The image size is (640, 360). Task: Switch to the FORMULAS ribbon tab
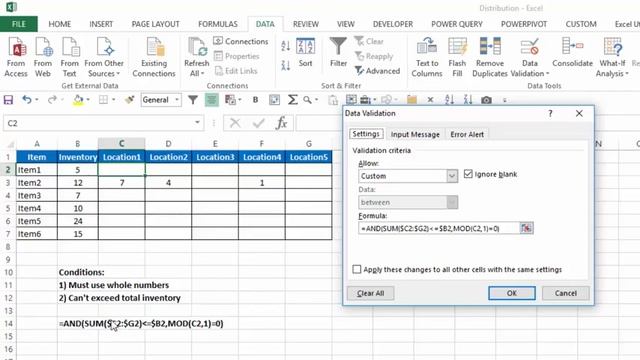[x=218, y=24]
